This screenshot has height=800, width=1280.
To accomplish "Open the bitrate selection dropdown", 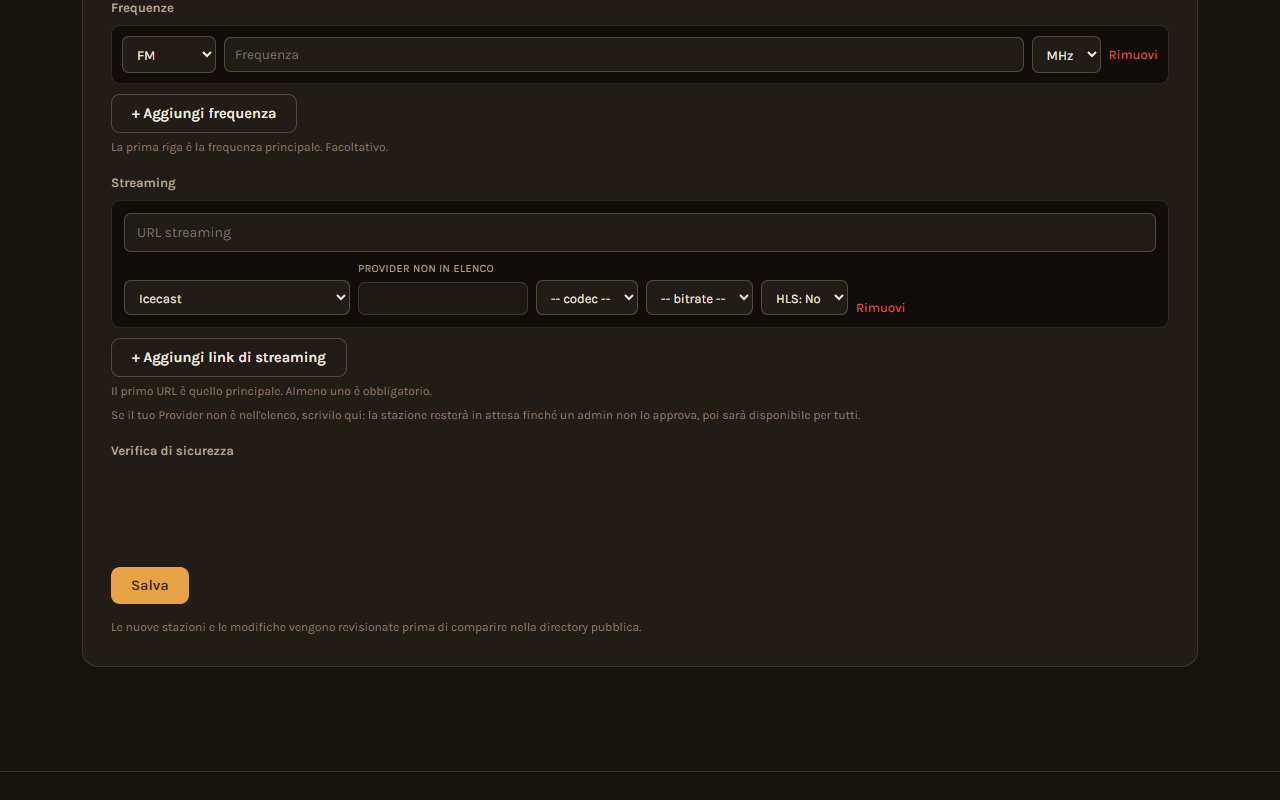I will click(699, 298).
